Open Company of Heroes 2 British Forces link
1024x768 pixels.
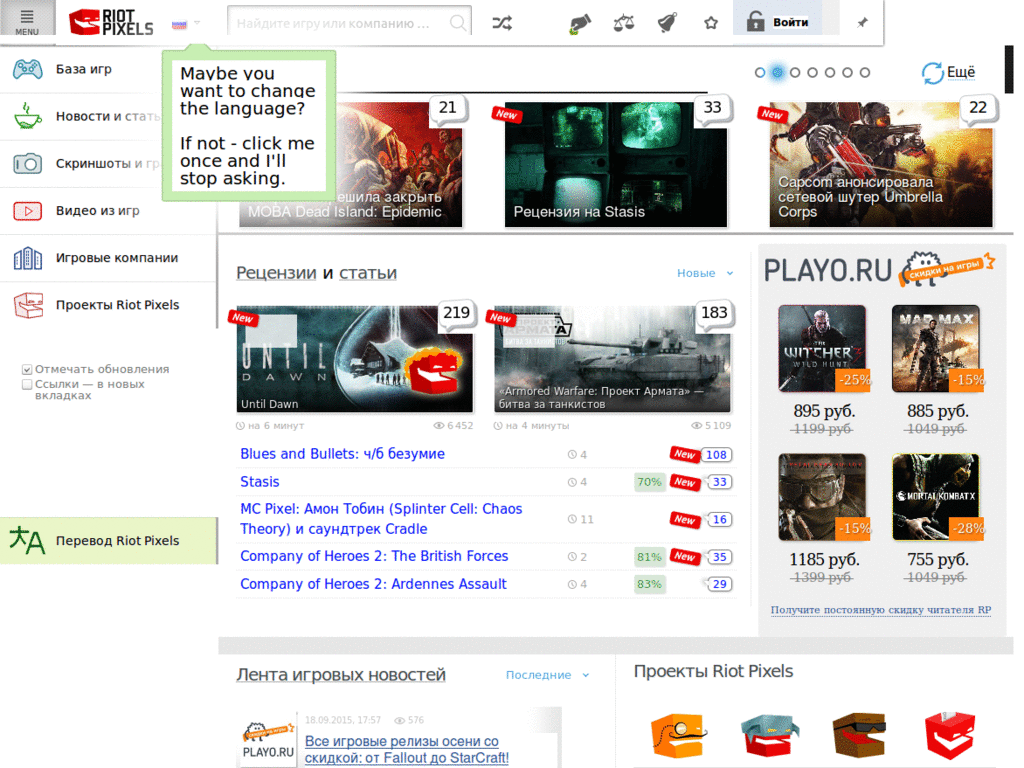click(x=374, y=556)
